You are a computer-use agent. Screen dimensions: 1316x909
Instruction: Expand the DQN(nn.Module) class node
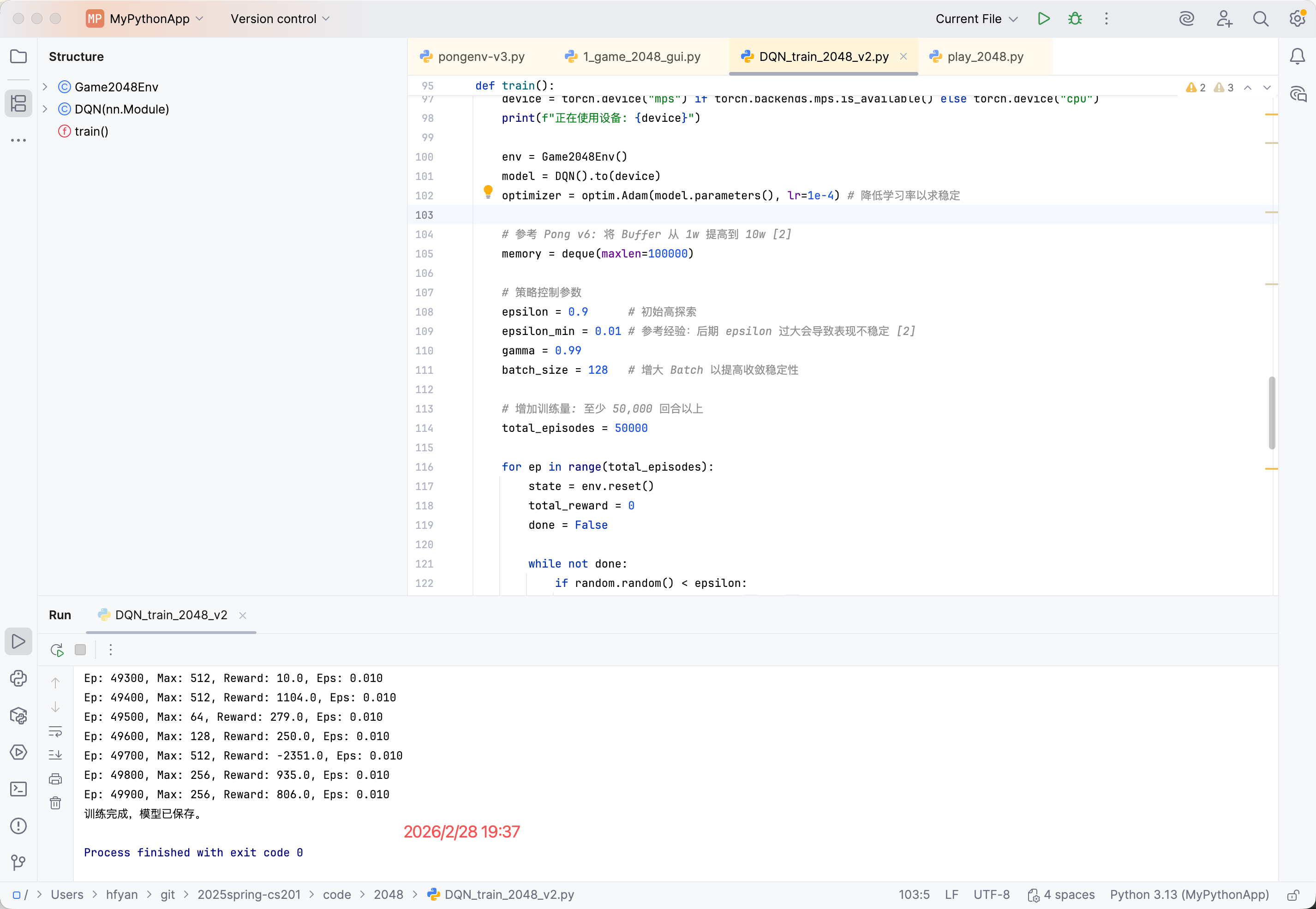(x=45, y=109)
